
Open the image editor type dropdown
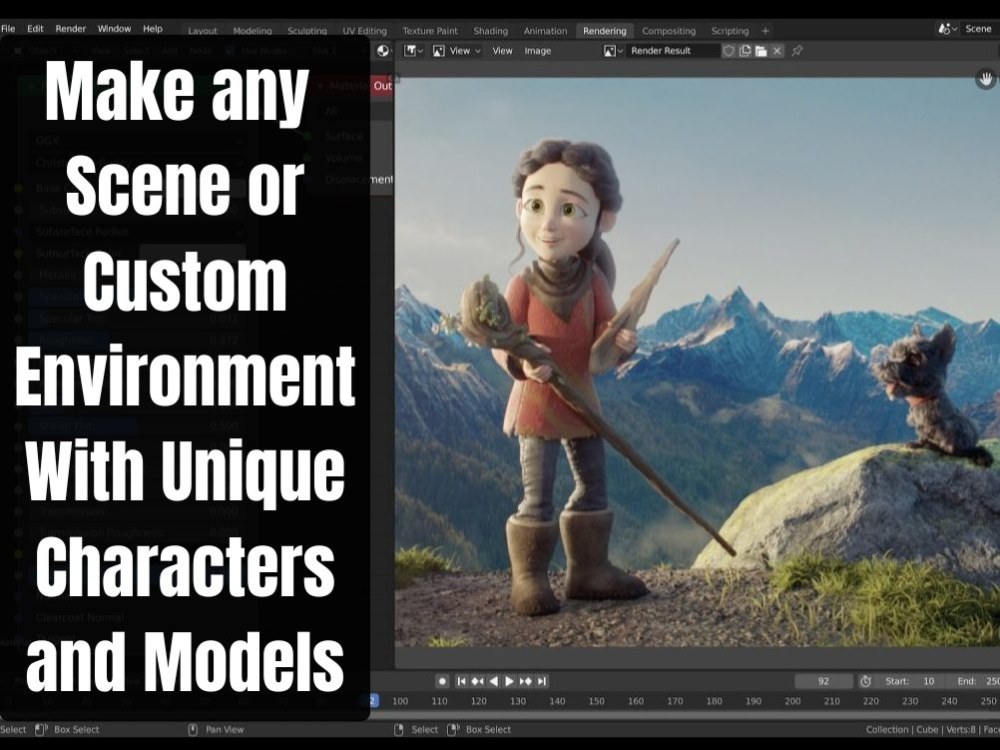click(x=413, y=51)
